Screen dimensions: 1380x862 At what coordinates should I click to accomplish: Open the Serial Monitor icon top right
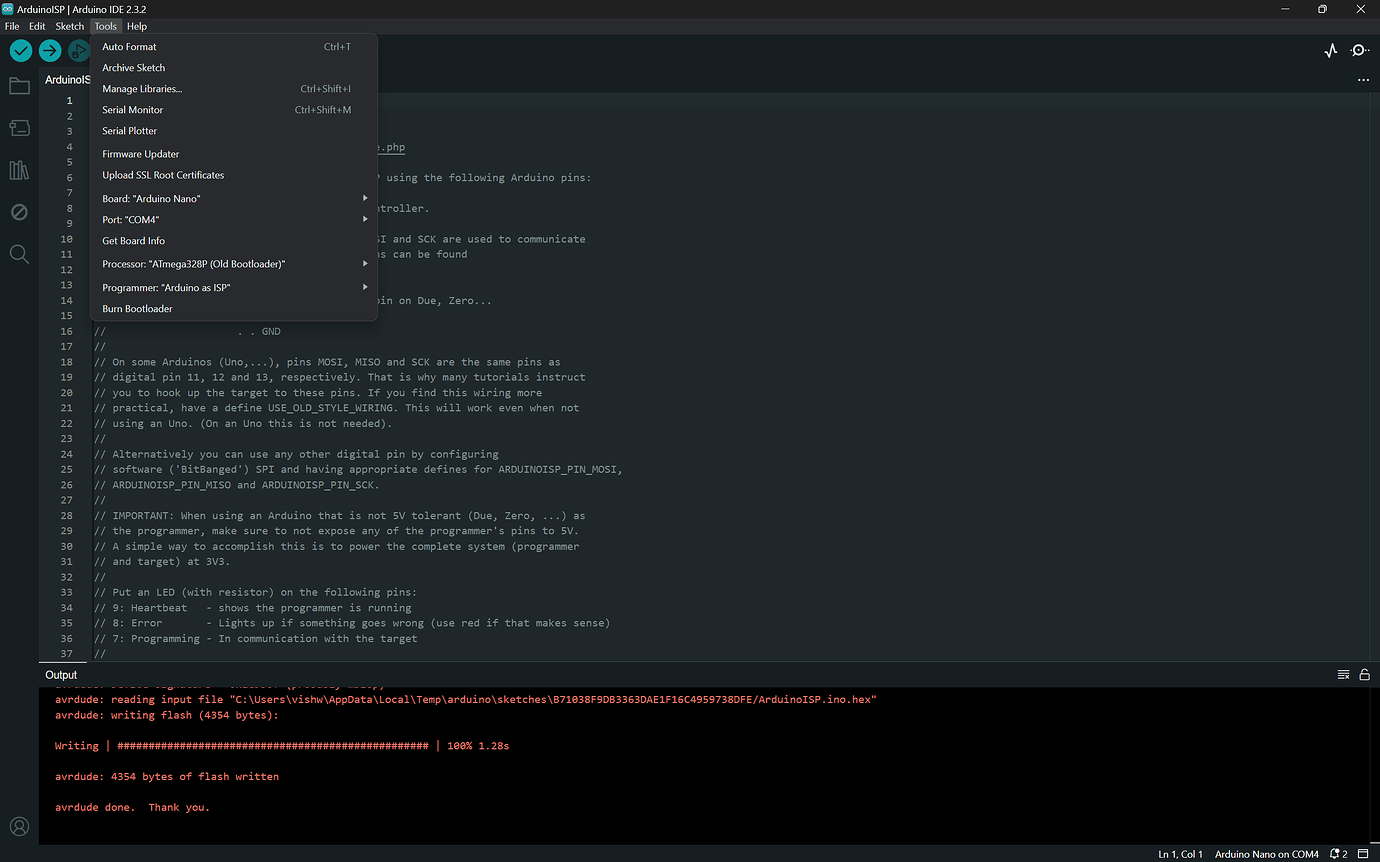click(x=1360, y=49)
